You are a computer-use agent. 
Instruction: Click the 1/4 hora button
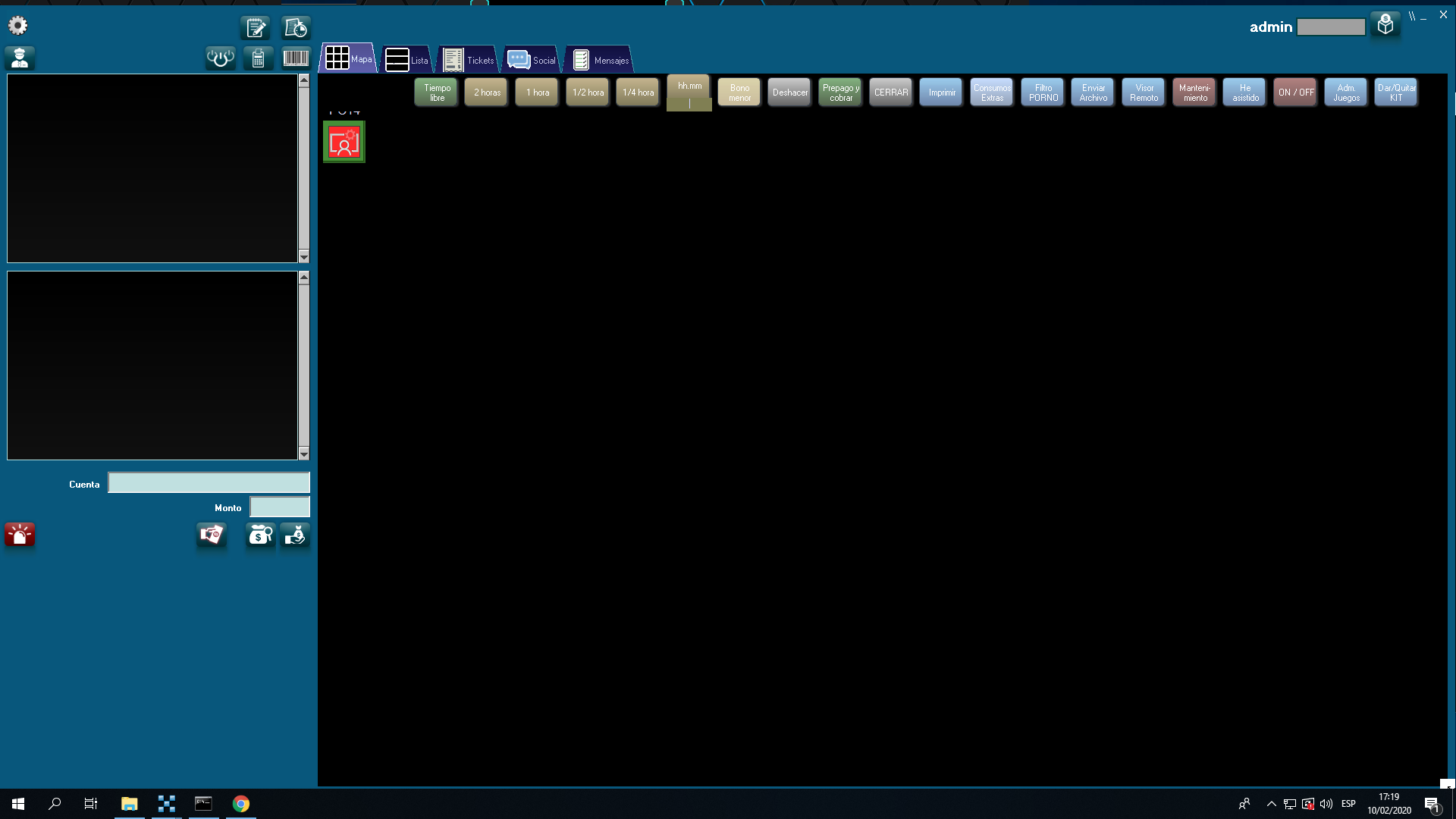[x=638, y=93]
